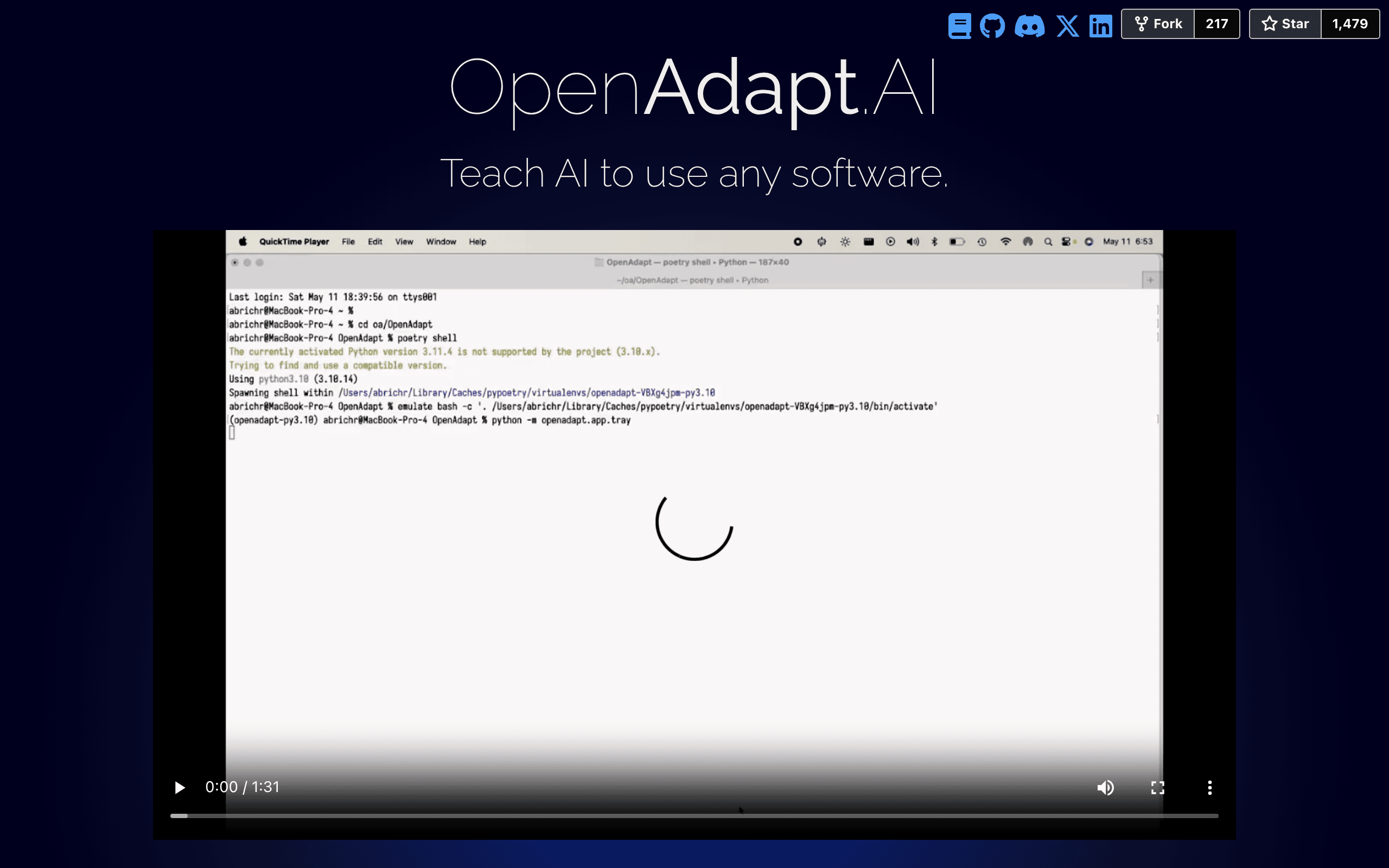
Task: Click the Fork button
Action: (x=1158, y=23)
